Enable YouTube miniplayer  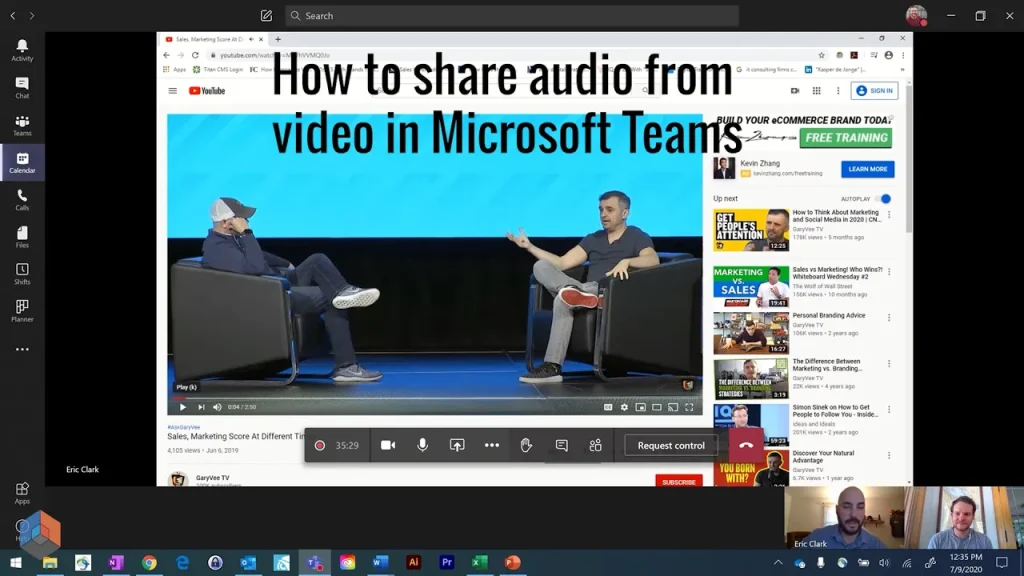point(641,407)
